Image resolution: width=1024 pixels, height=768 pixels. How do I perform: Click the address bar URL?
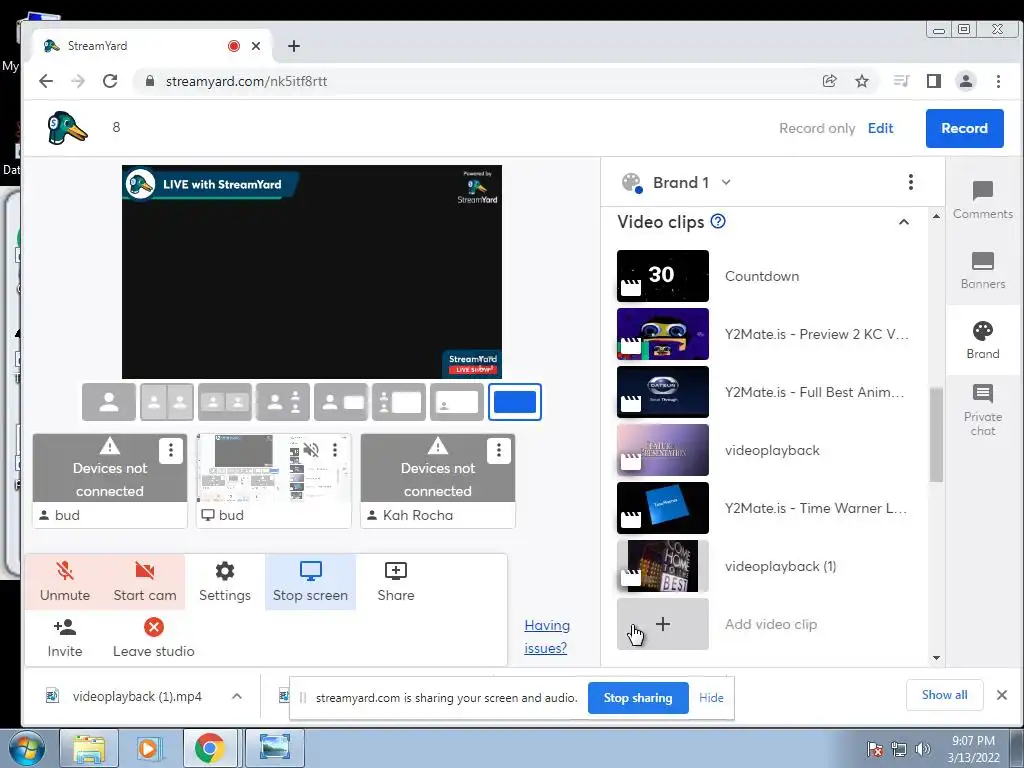[x=246, y=81]
